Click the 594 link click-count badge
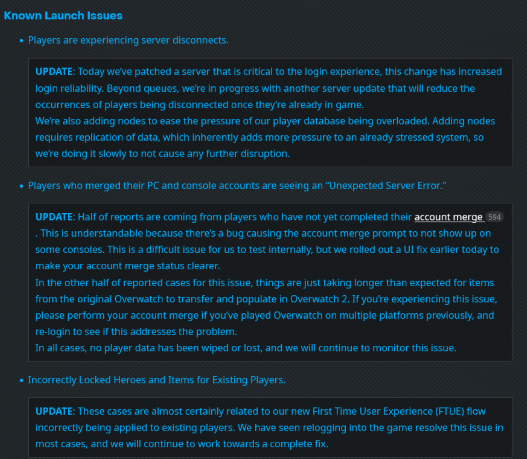The width and height of the screenshot is (527, 459). pos(494,217)
